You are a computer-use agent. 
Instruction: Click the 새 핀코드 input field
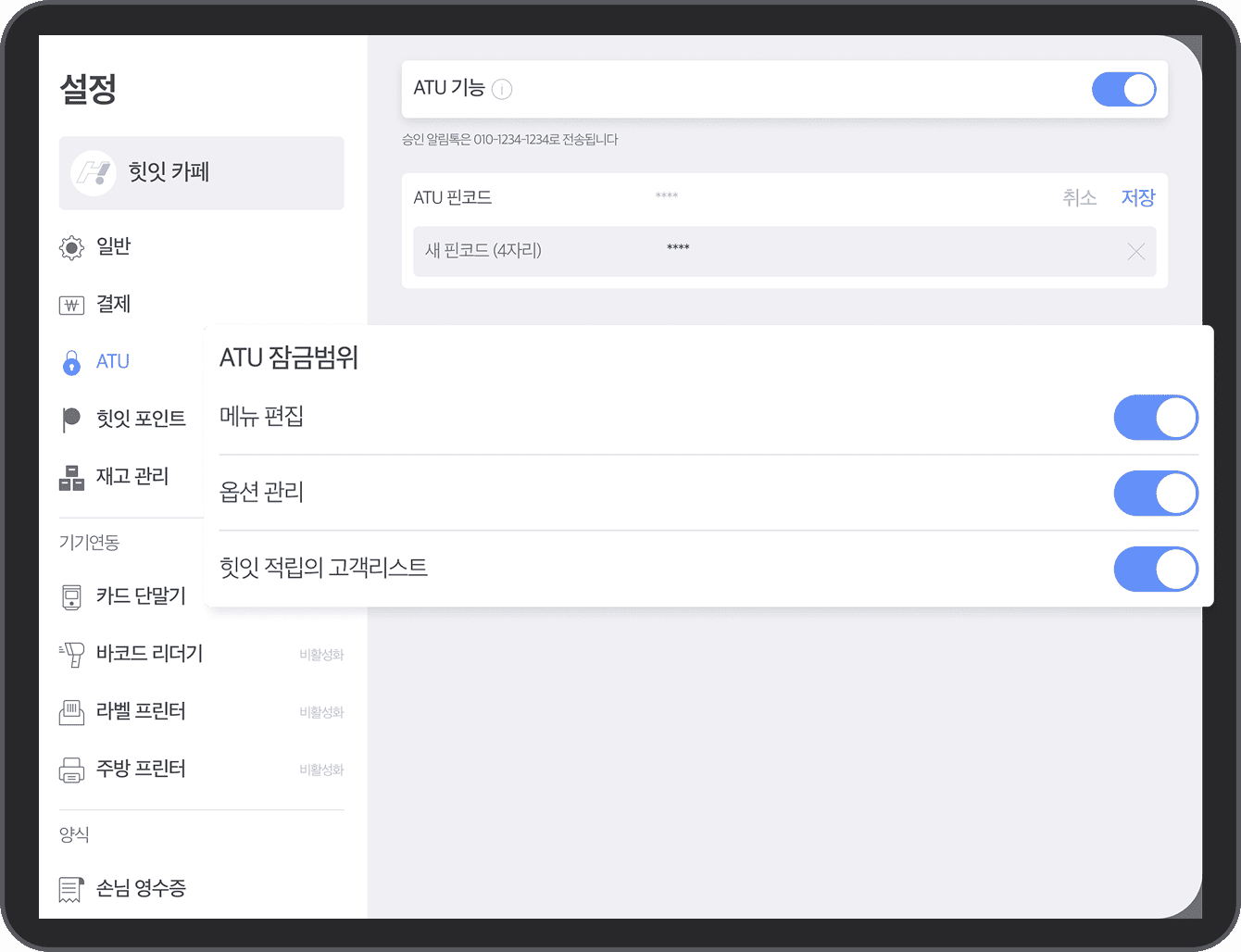tap(741, 251)
